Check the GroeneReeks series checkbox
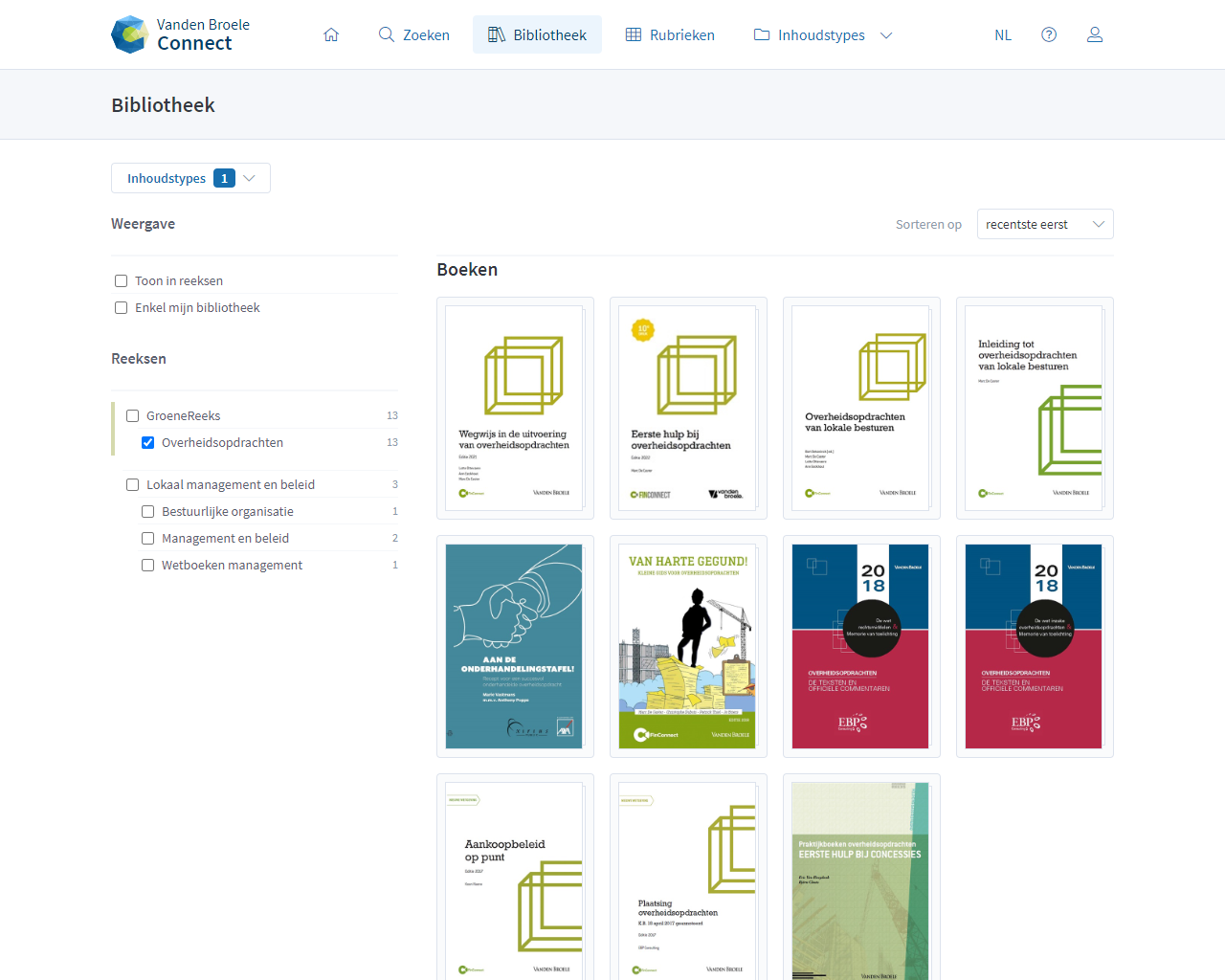This screenshot has width=1225, height=980. point(133,415)
